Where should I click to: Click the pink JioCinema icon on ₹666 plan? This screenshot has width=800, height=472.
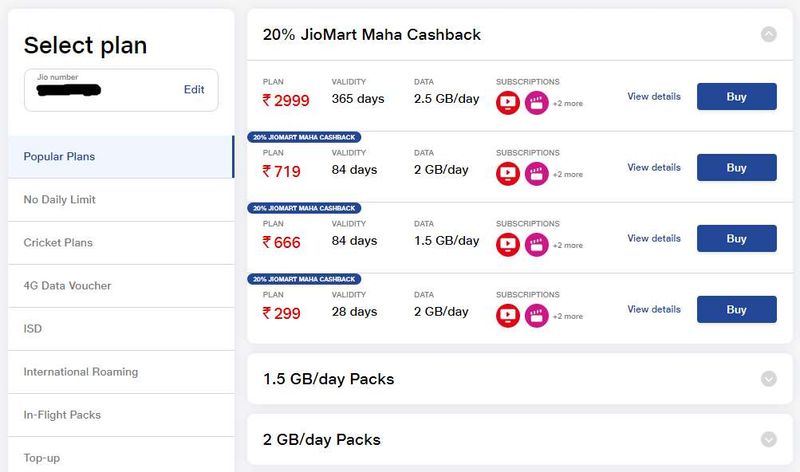coord(536,245)
